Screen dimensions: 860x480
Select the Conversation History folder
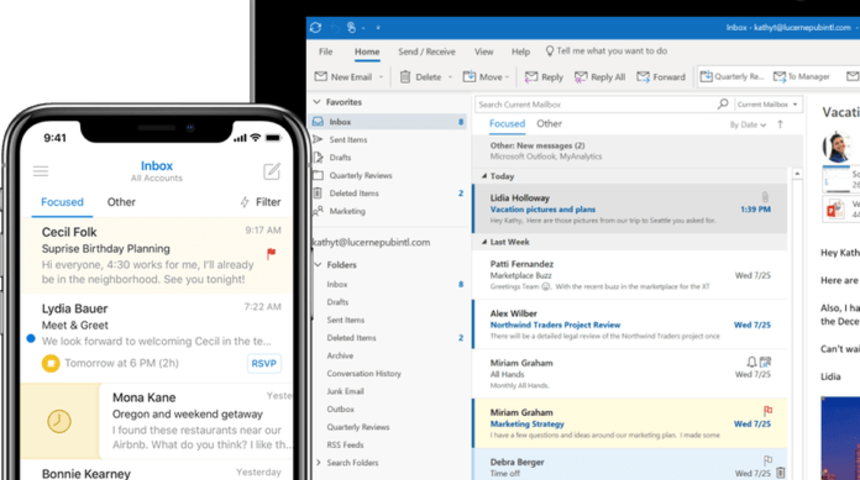[x=364, y=374]
